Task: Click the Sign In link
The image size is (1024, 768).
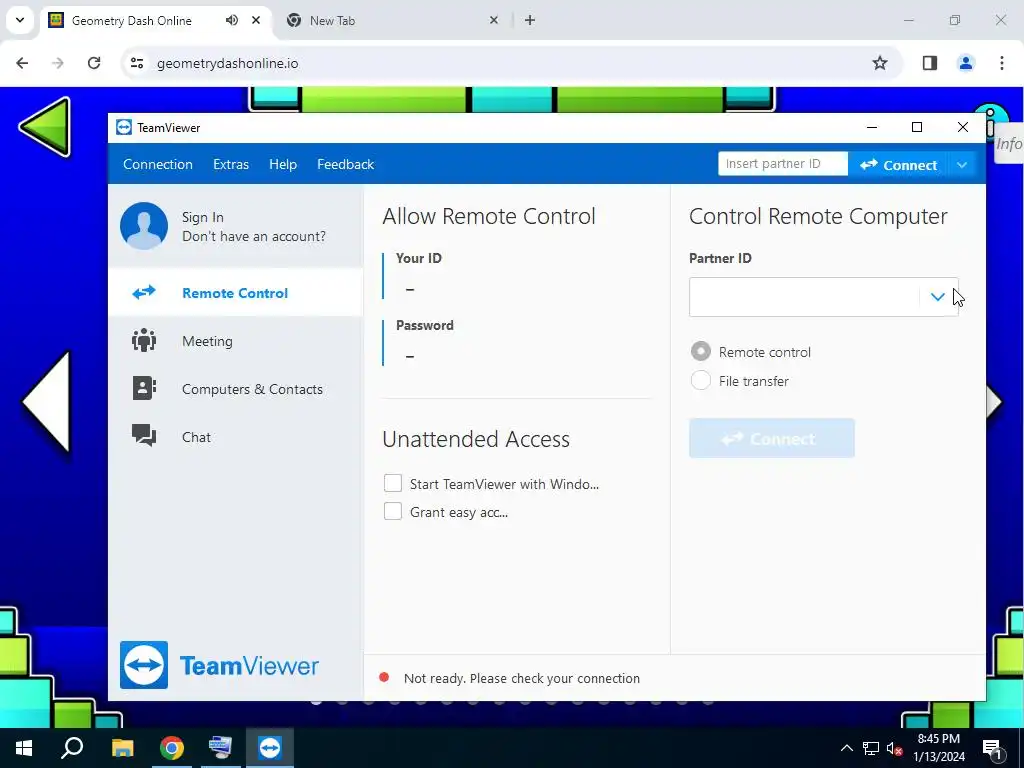Action: (202, 217)
